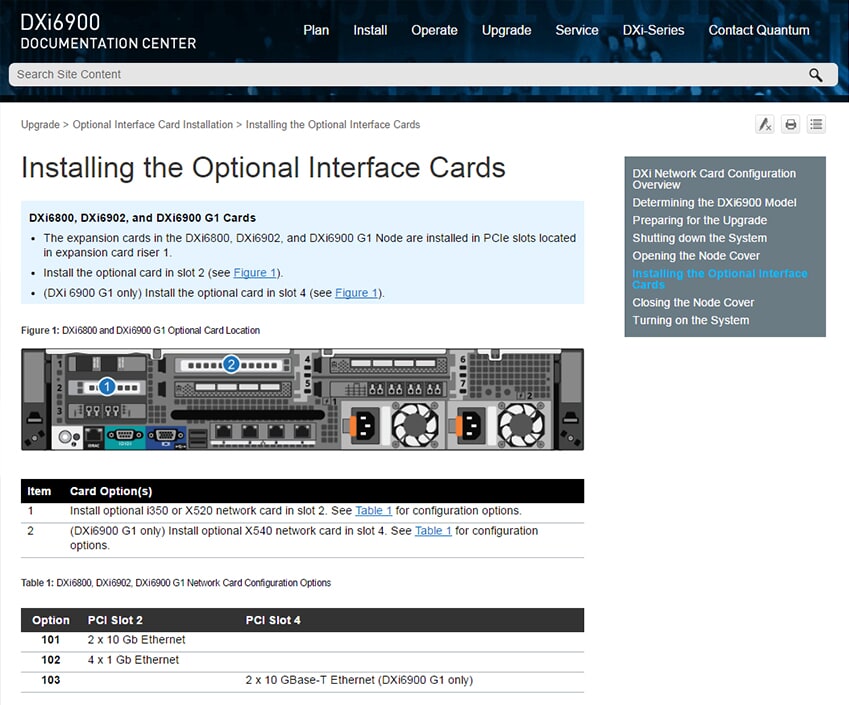Screen dimensions: 849x705
Task: Open the Service menu
Action: (x=577, y=30)
